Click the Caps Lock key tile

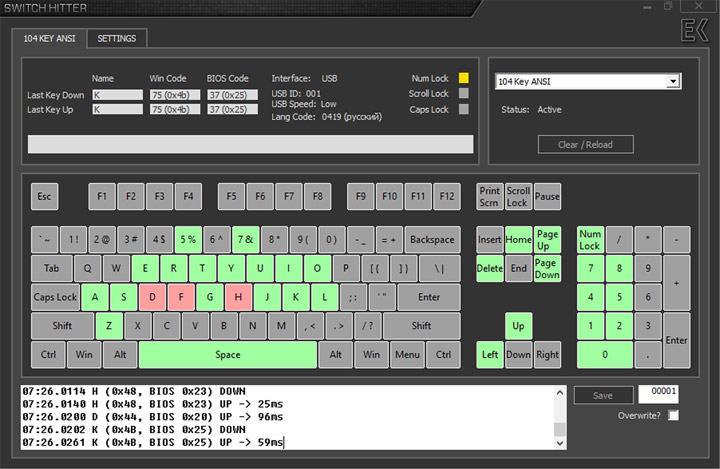click(55, 297)
